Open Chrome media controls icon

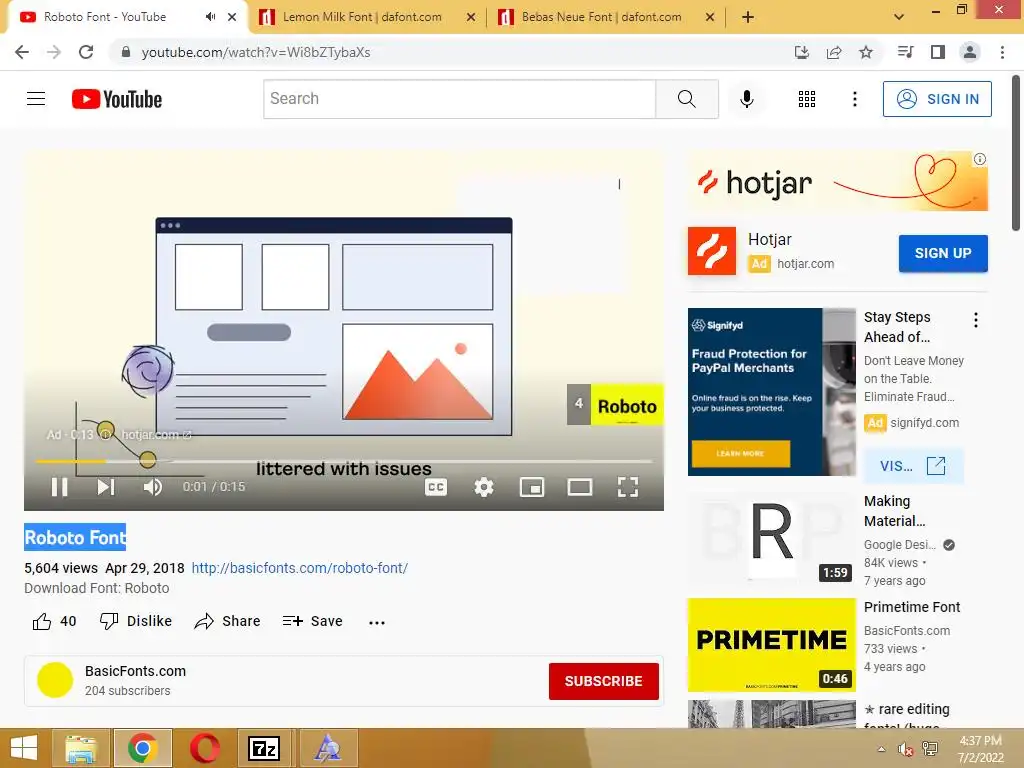click(x=905, y=52)
